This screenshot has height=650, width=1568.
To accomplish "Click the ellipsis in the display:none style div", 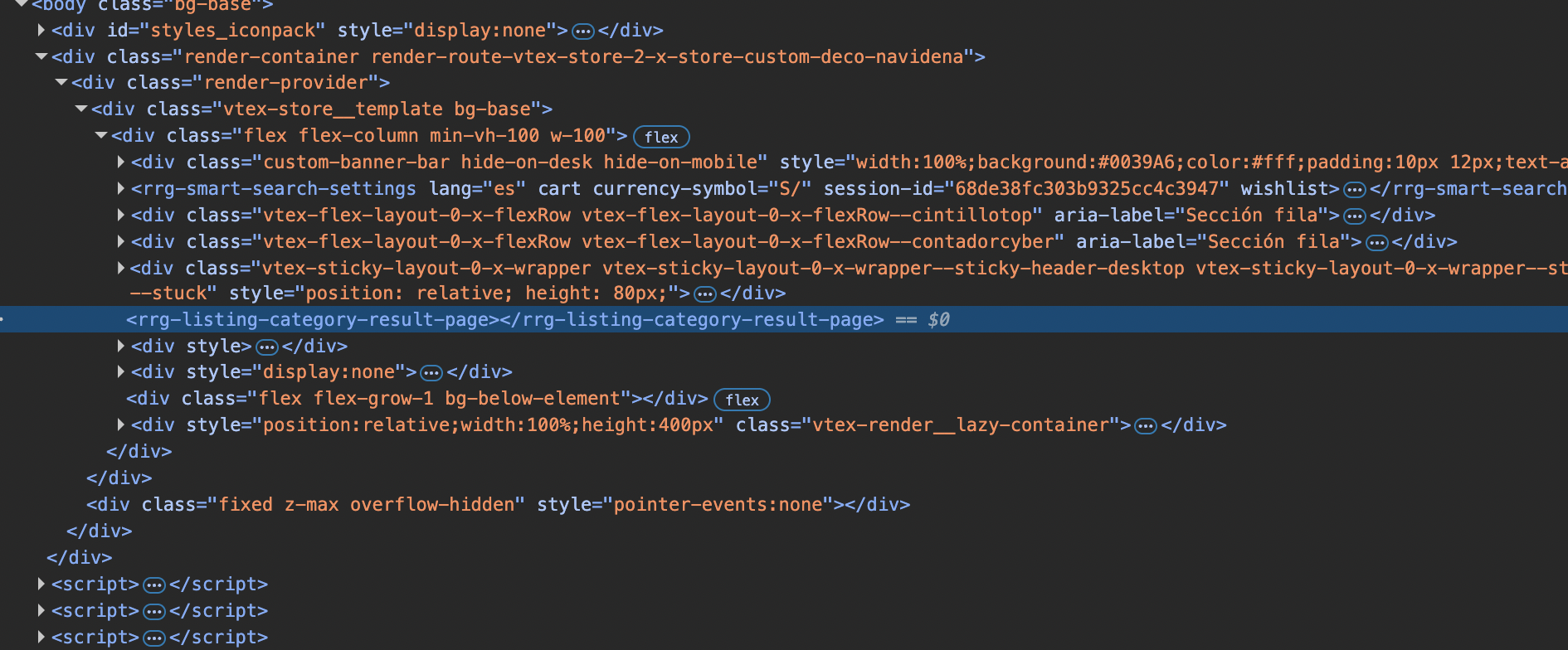I will [x=431, y=372].
